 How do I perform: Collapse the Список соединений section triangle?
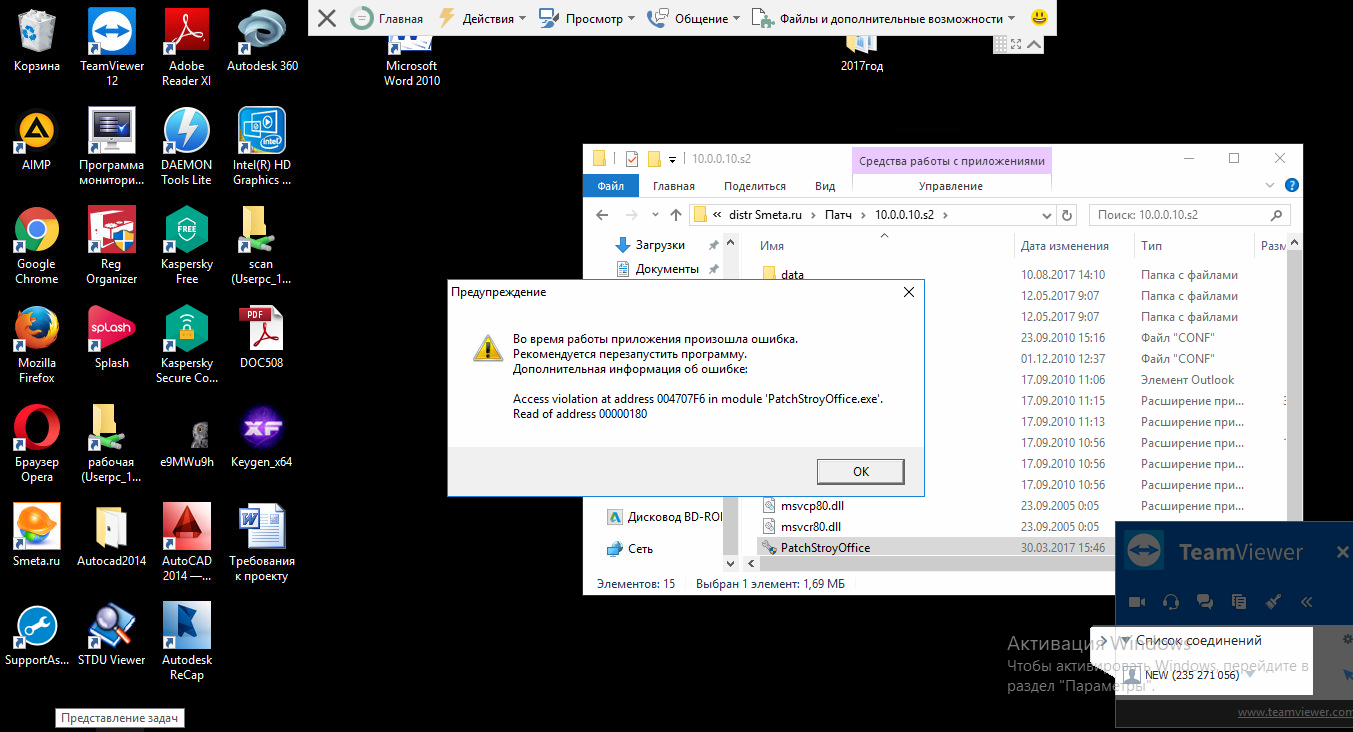pyautogui.click(x=1125, y=641)
